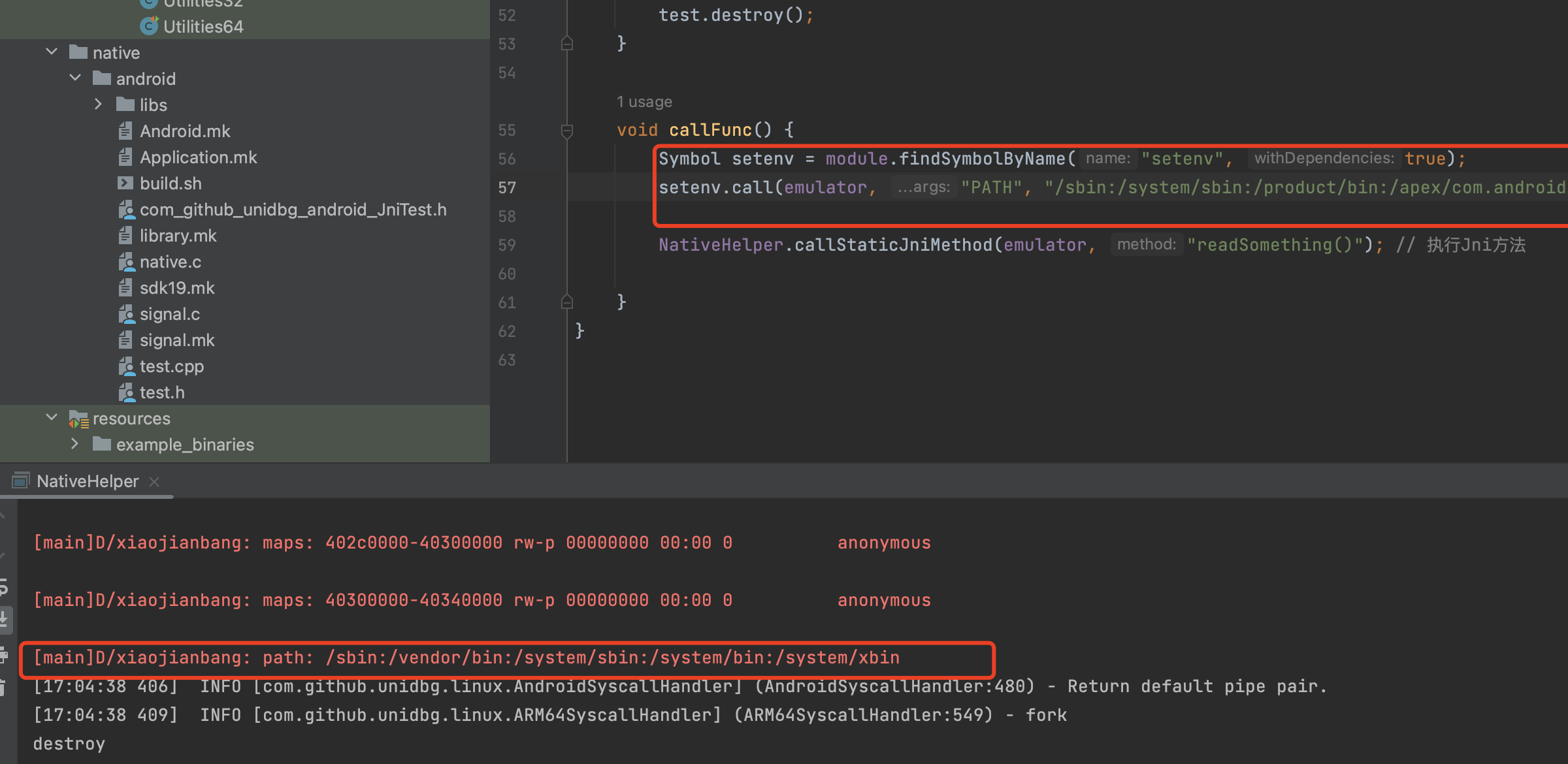Click line number 59 in the gutter
1568x764 pixels.
(506, 246)
